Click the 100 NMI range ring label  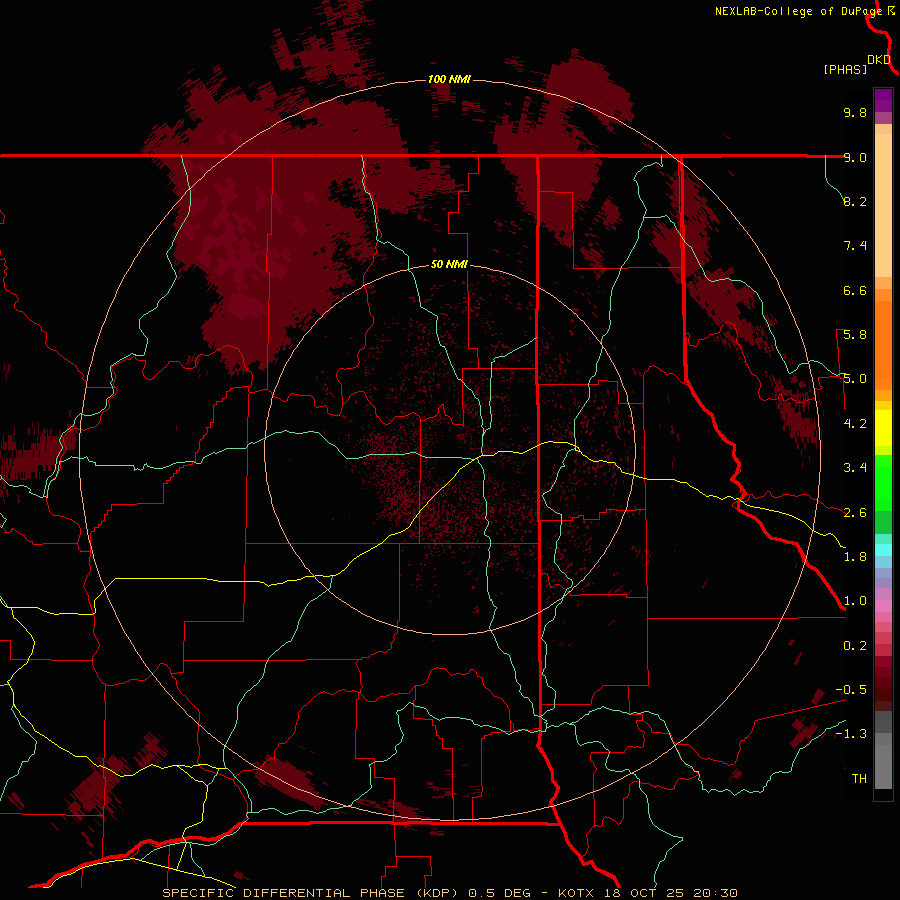coord(449,79)
